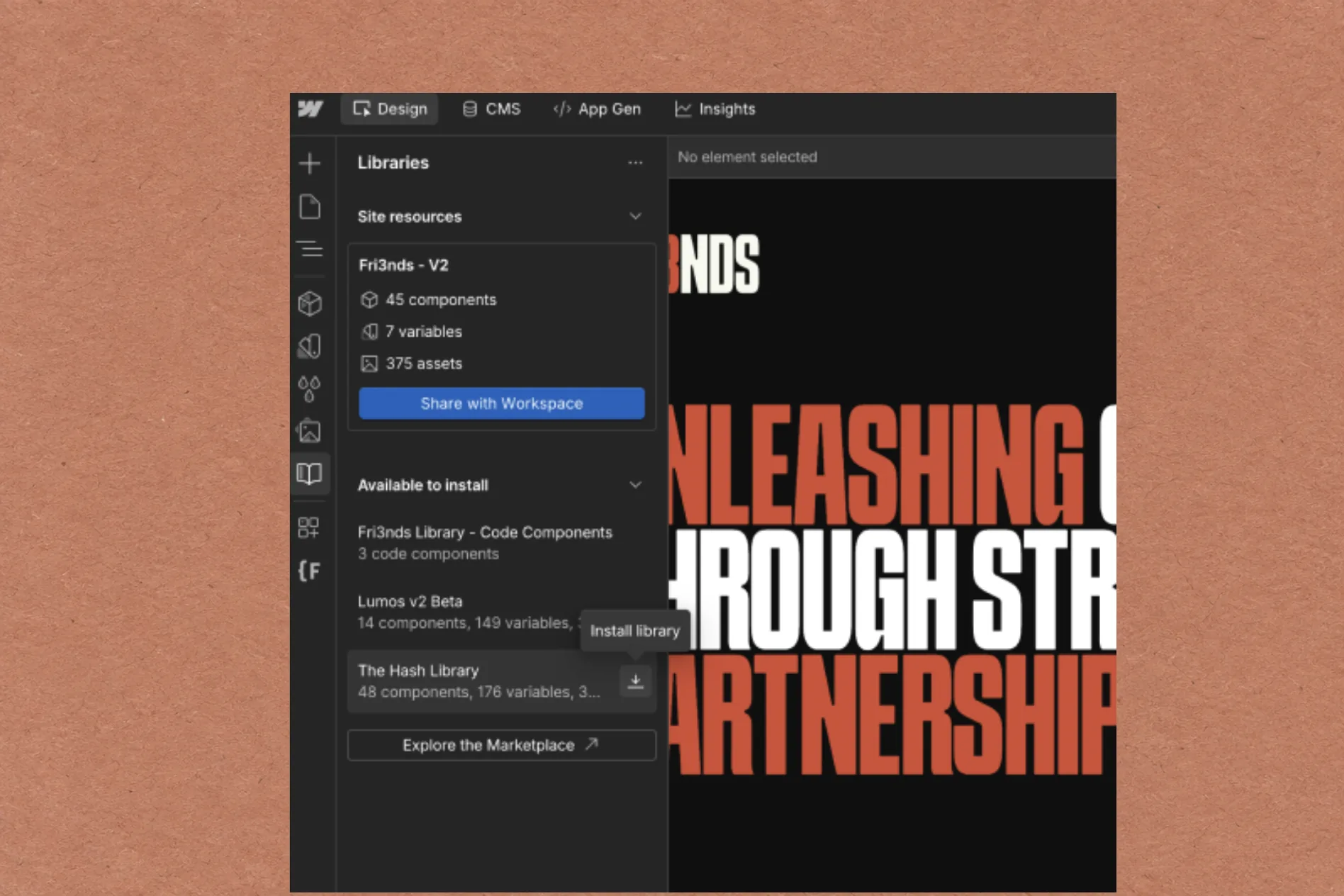Click Explore the Marketplace button
1344x896 pixels.
click(x=502, y=745)
